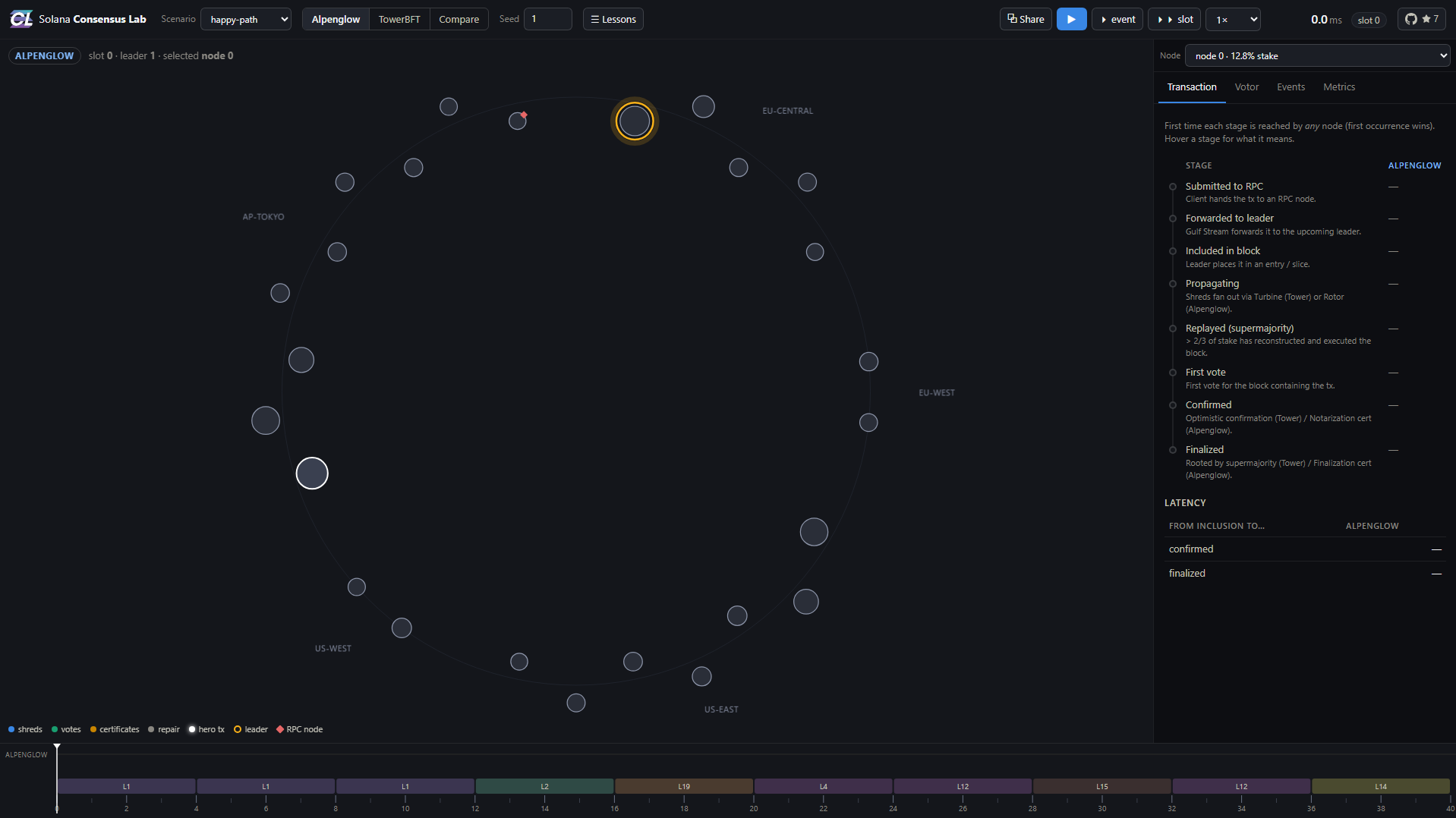Click the certificates legend dot
1456x818 pixels.
tap(93, 729)
